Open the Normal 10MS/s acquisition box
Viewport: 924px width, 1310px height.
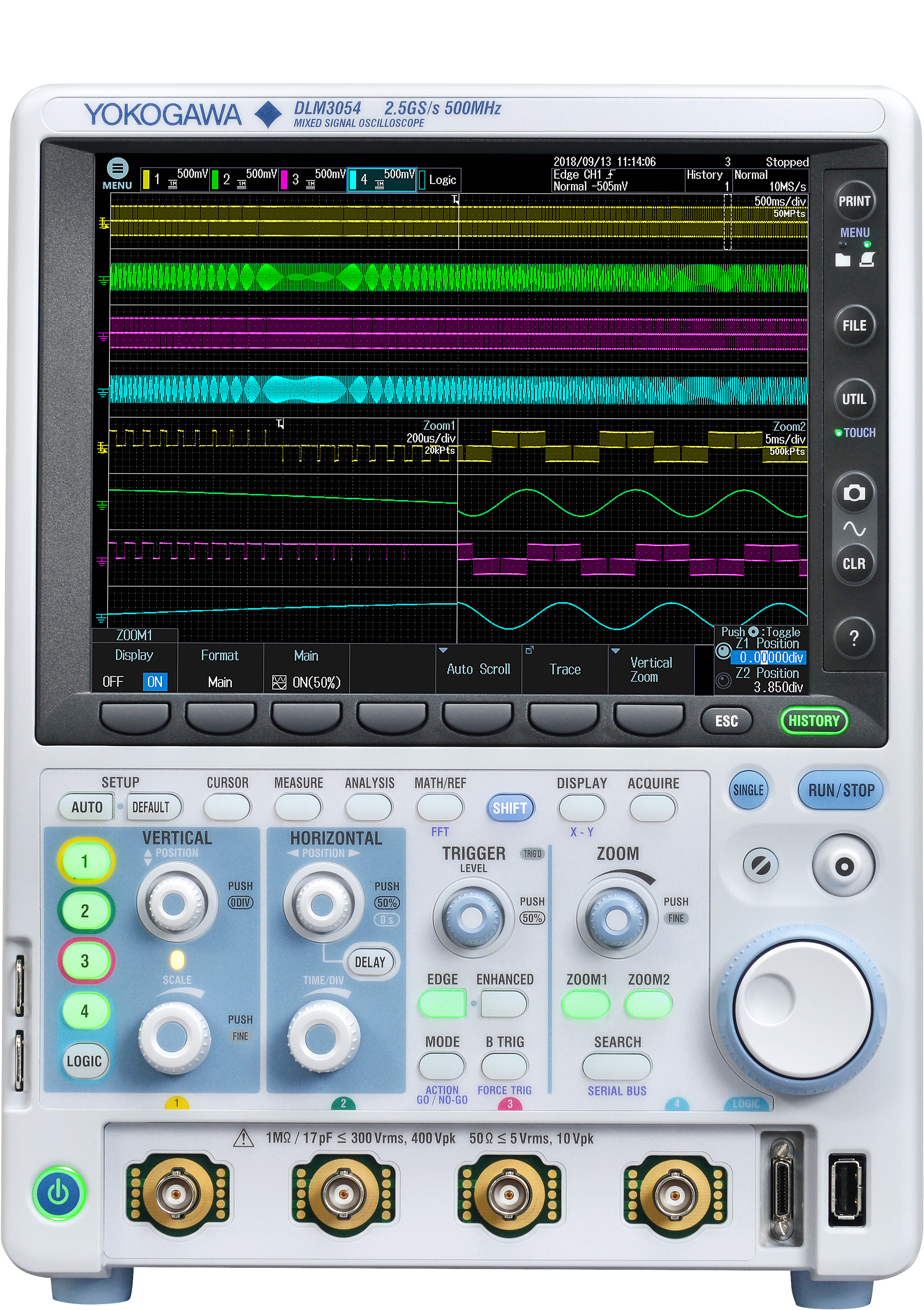tap(771, 180)
